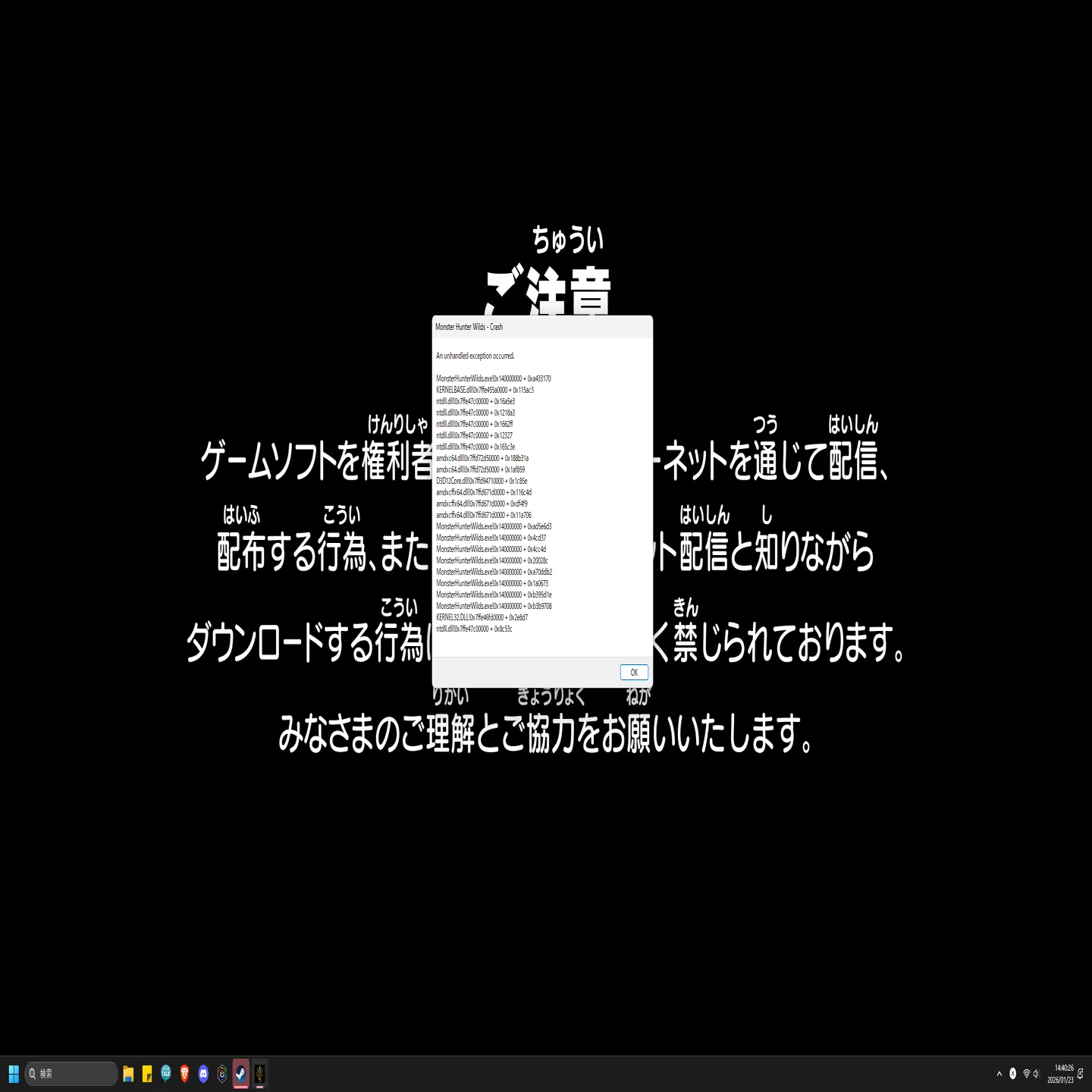Expand the hidden system tray icons
Screen dimensions: 1092x1092
(999, 1074)
